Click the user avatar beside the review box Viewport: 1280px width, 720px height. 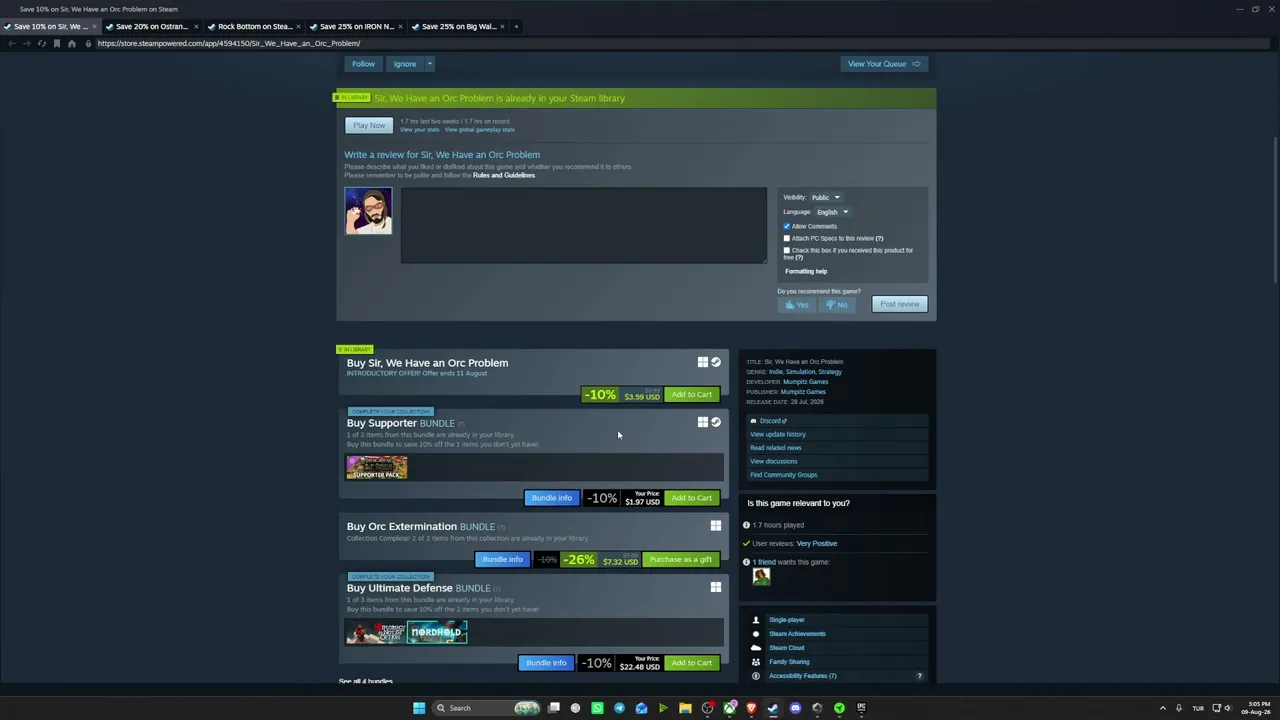[368, 211]
